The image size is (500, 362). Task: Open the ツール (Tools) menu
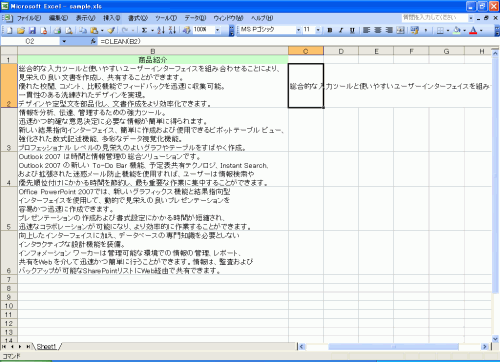click(166, 18)
